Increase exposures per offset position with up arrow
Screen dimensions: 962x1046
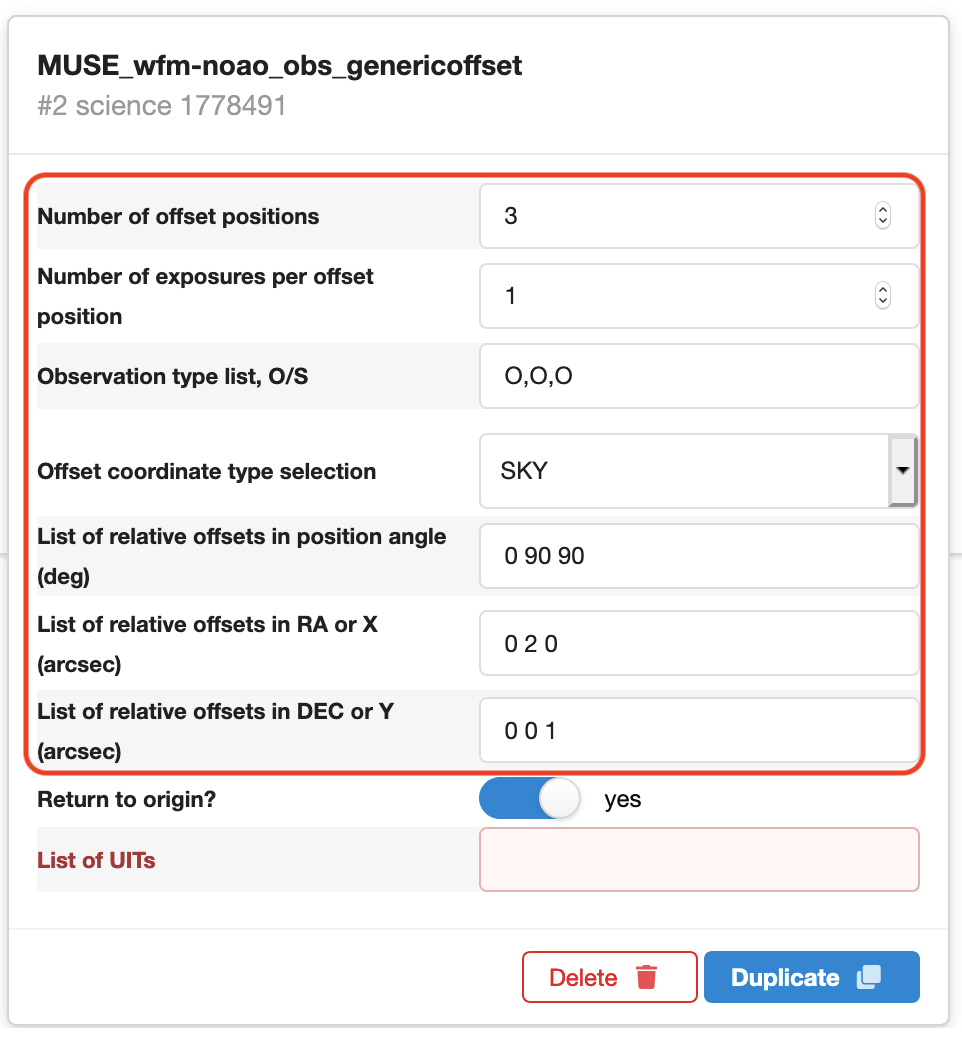click(x=883, y=290)
